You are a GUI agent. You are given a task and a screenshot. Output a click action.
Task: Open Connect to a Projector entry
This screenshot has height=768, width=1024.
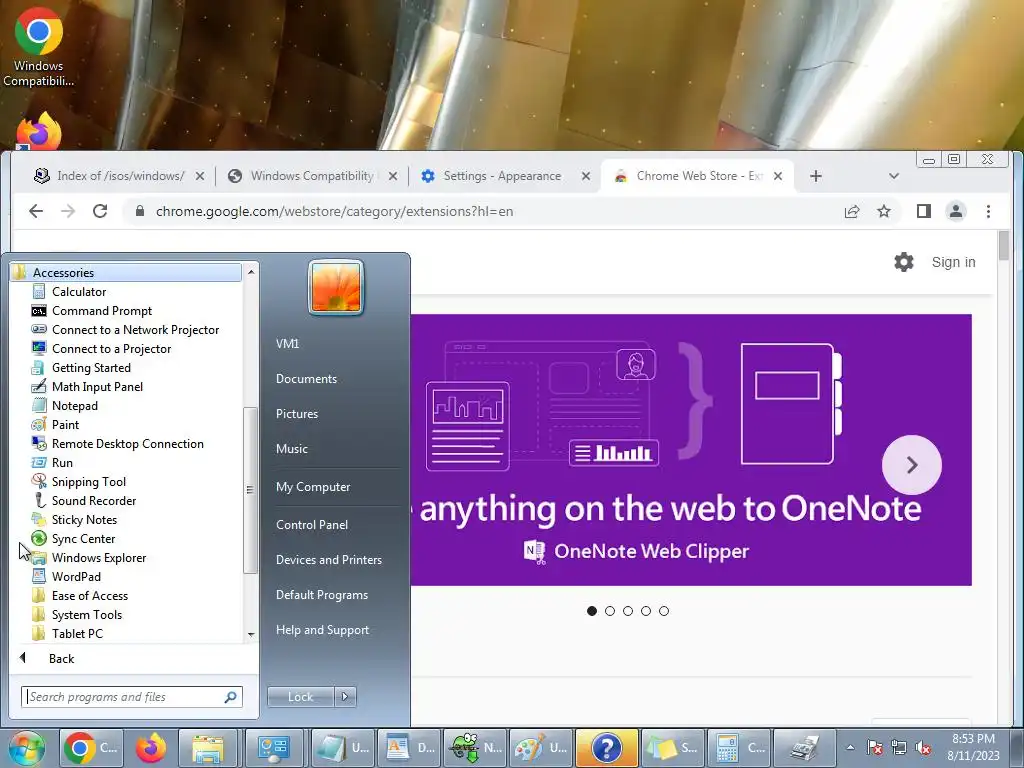point(111,349)
